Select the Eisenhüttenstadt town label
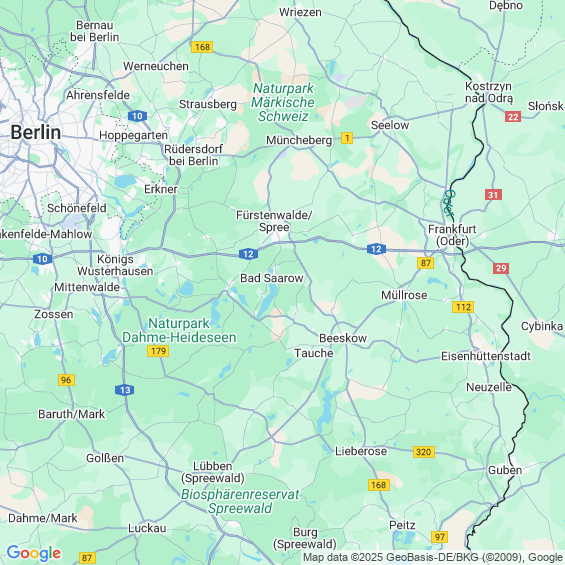Viewport: 565px width, 565px height. [x=486, y=356]
